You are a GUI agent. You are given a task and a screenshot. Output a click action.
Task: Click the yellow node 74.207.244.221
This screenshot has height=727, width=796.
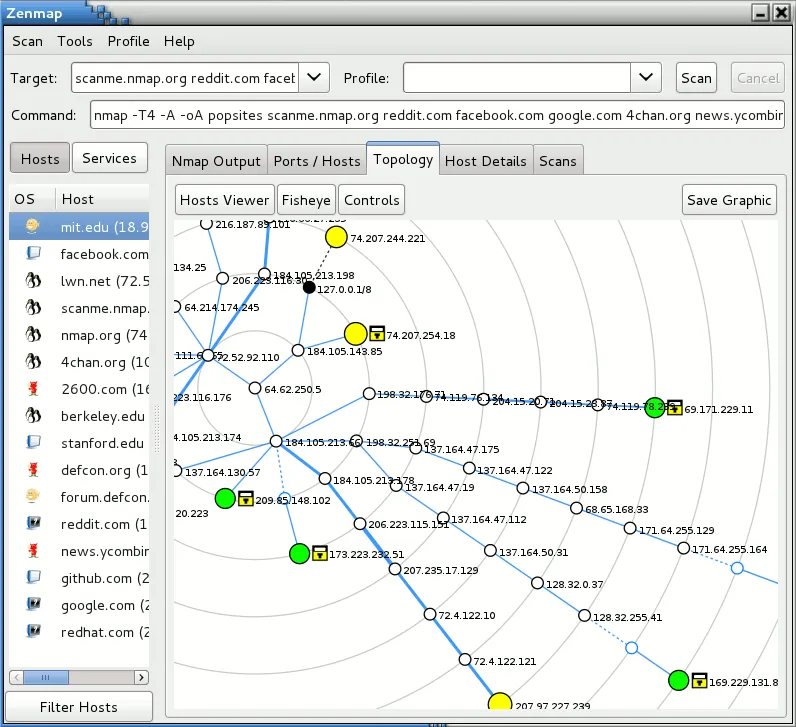[x=336, y=237]
